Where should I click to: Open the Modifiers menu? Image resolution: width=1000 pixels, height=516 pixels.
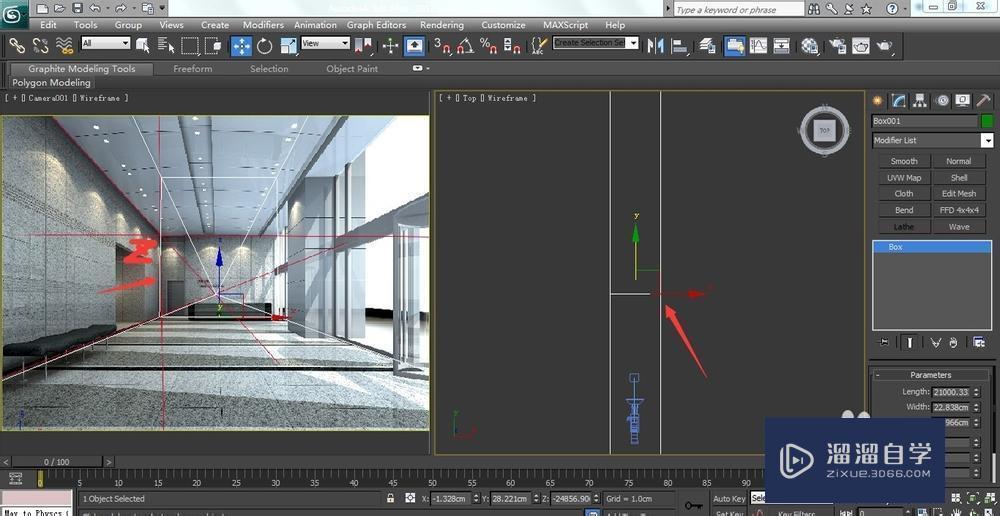pyautogui.click(x=263, y=25)
